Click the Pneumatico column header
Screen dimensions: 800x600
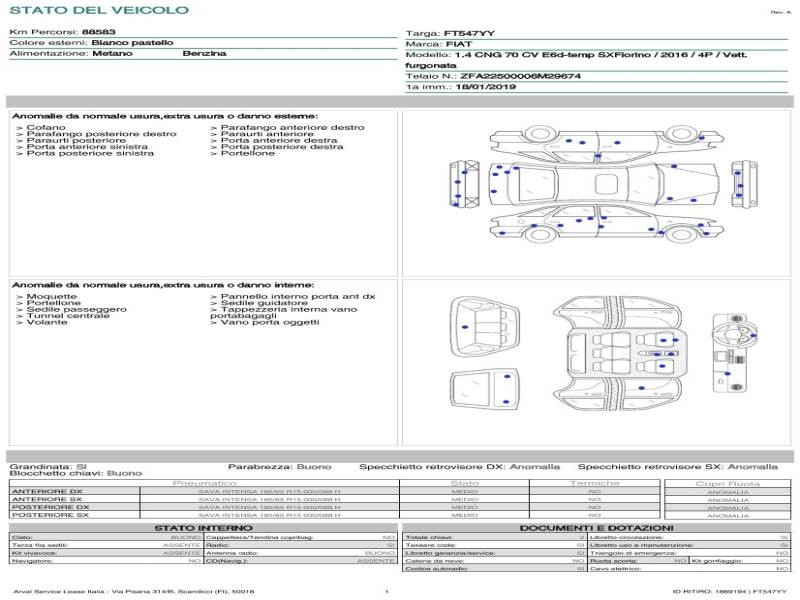point(204,483)
